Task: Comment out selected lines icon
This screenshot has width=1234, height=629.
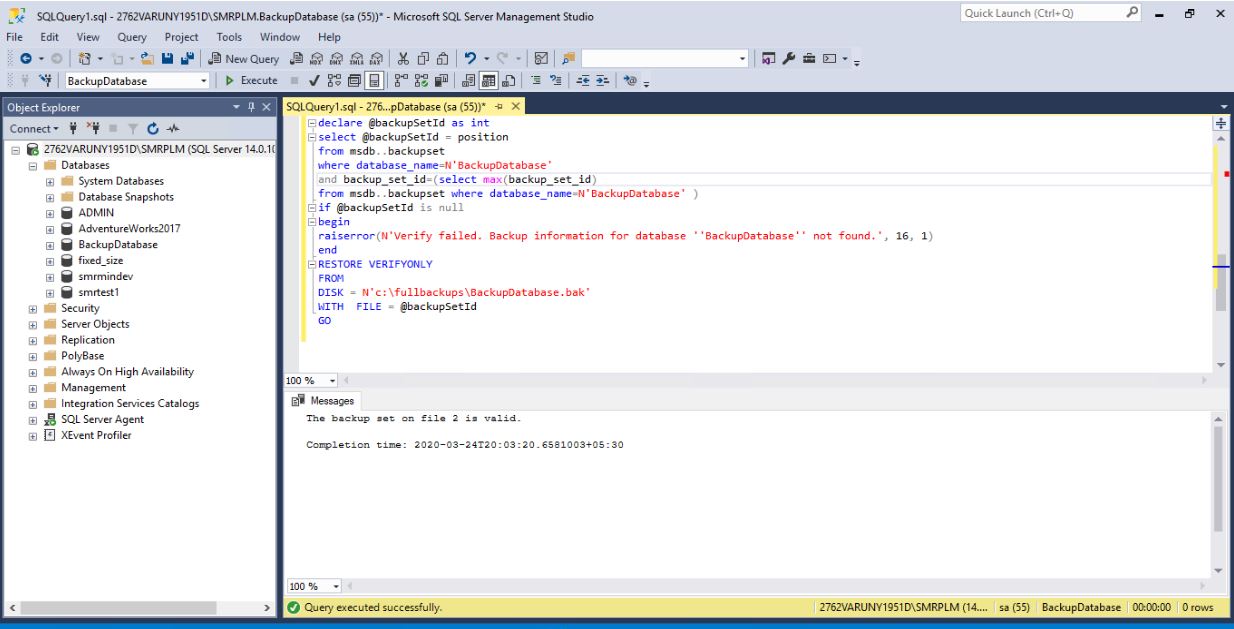Action: [x=536, y=81]
